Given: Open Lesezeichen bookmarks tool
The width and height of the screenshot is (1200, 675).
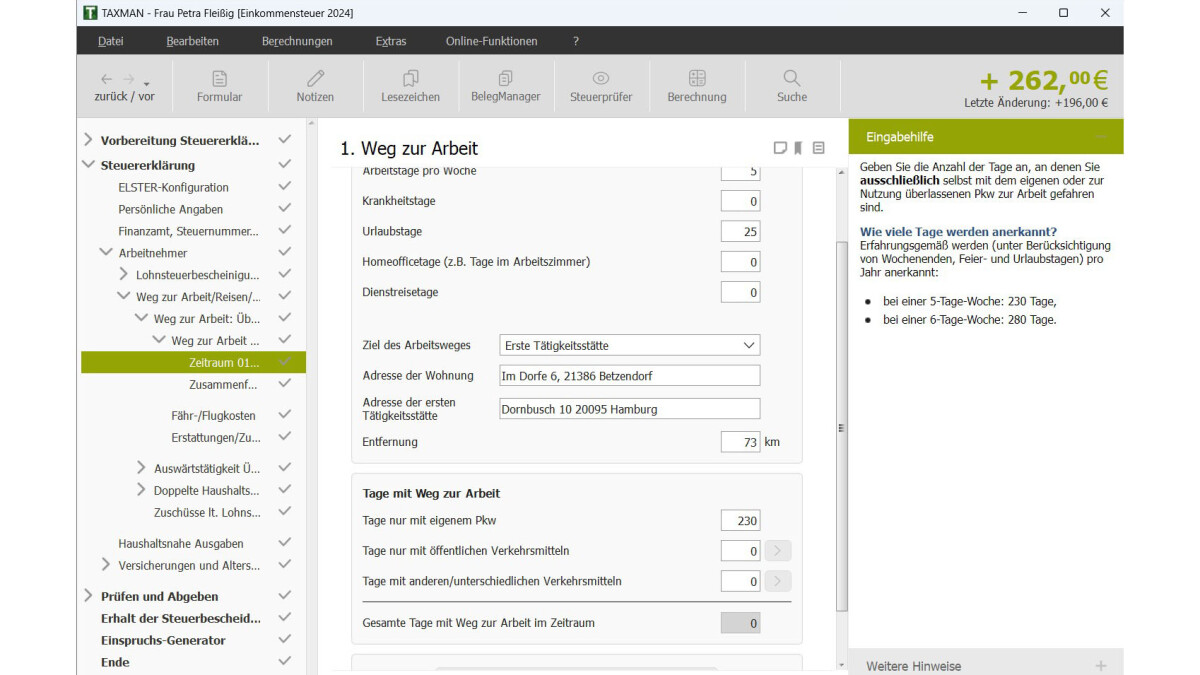Looking at the screenshot, I should click(x=410, y=79).
